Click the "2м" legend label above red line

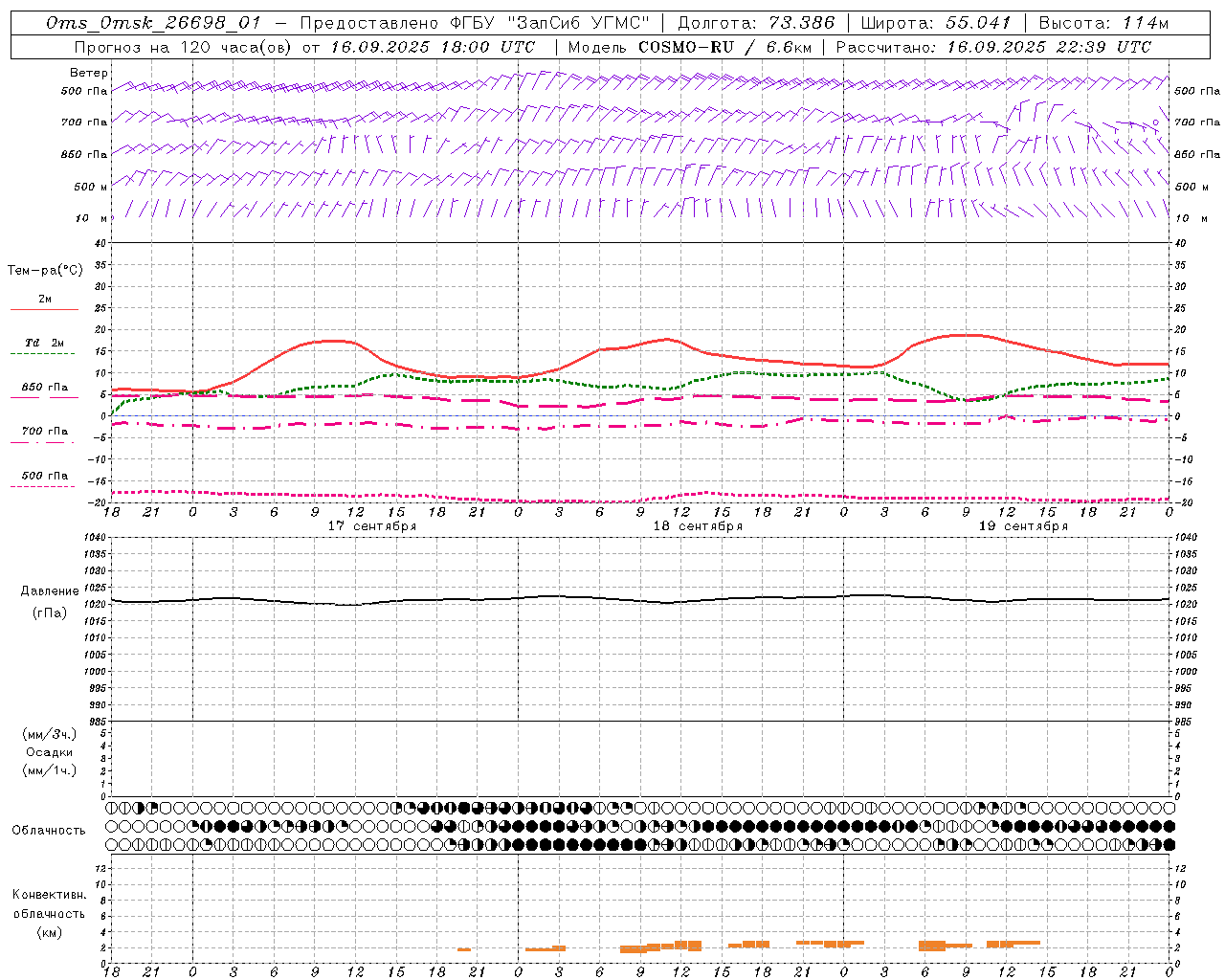(45, 299)
